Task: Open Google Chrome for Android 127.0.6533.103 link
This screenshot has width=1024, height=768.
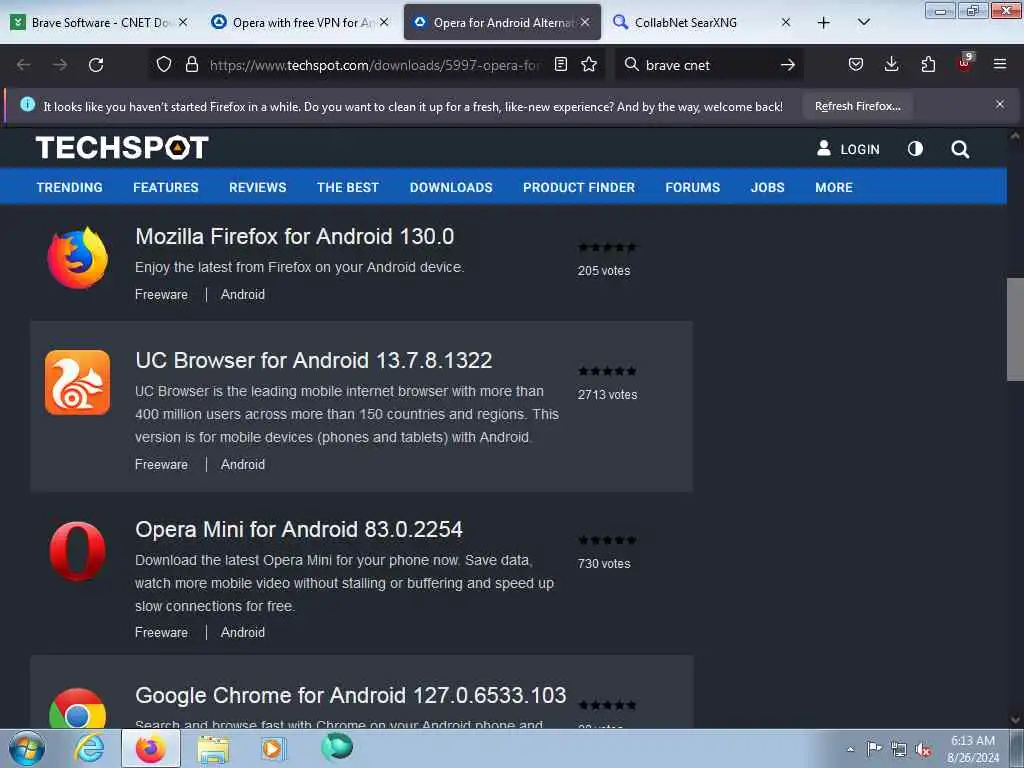Action: click(x=351, y=696)
